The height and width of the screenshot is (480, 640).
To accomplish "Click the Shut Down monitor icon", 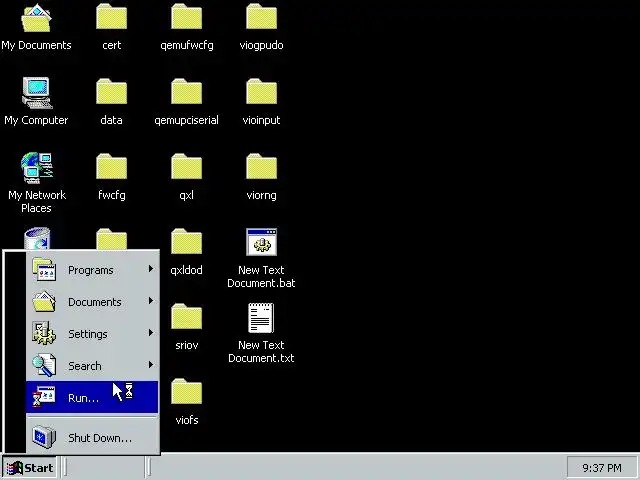I will (44, 437).
